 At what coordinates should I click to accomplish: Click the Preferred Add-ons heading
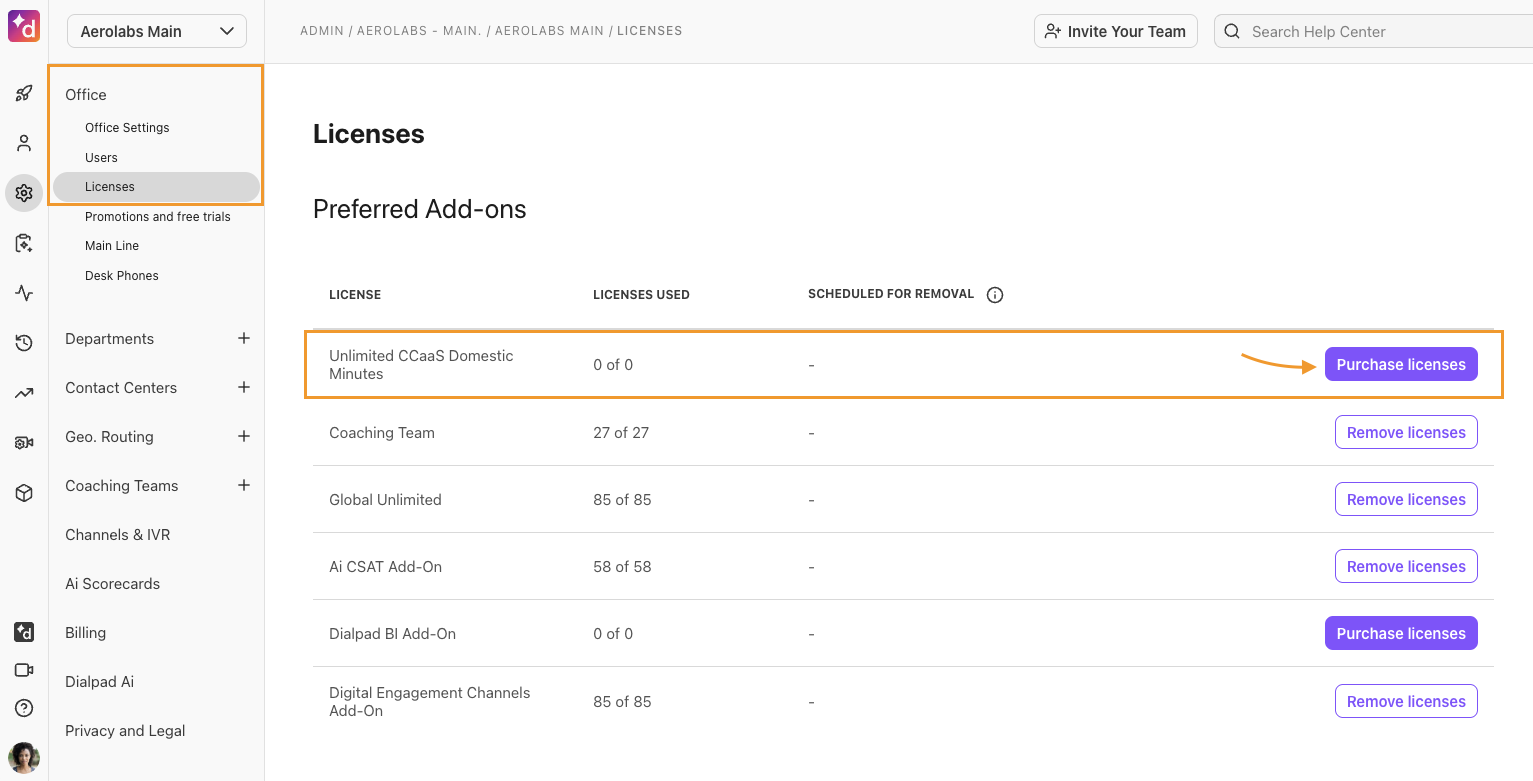[x=420, y=209]
